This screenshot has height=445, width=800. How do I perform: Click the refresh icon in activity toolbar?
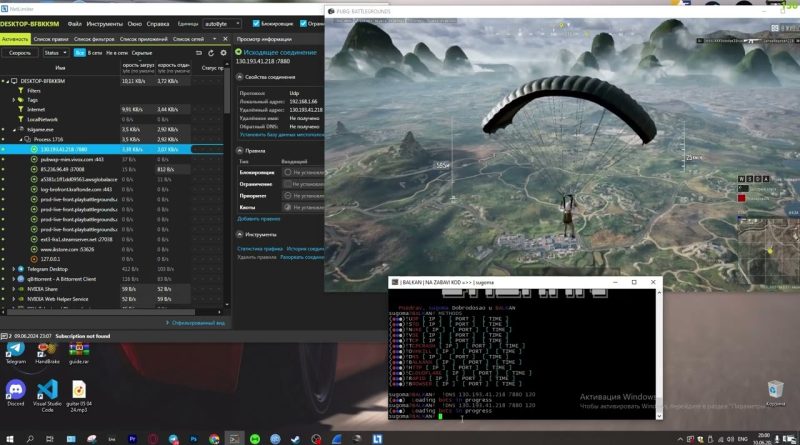tap(211, 53)
